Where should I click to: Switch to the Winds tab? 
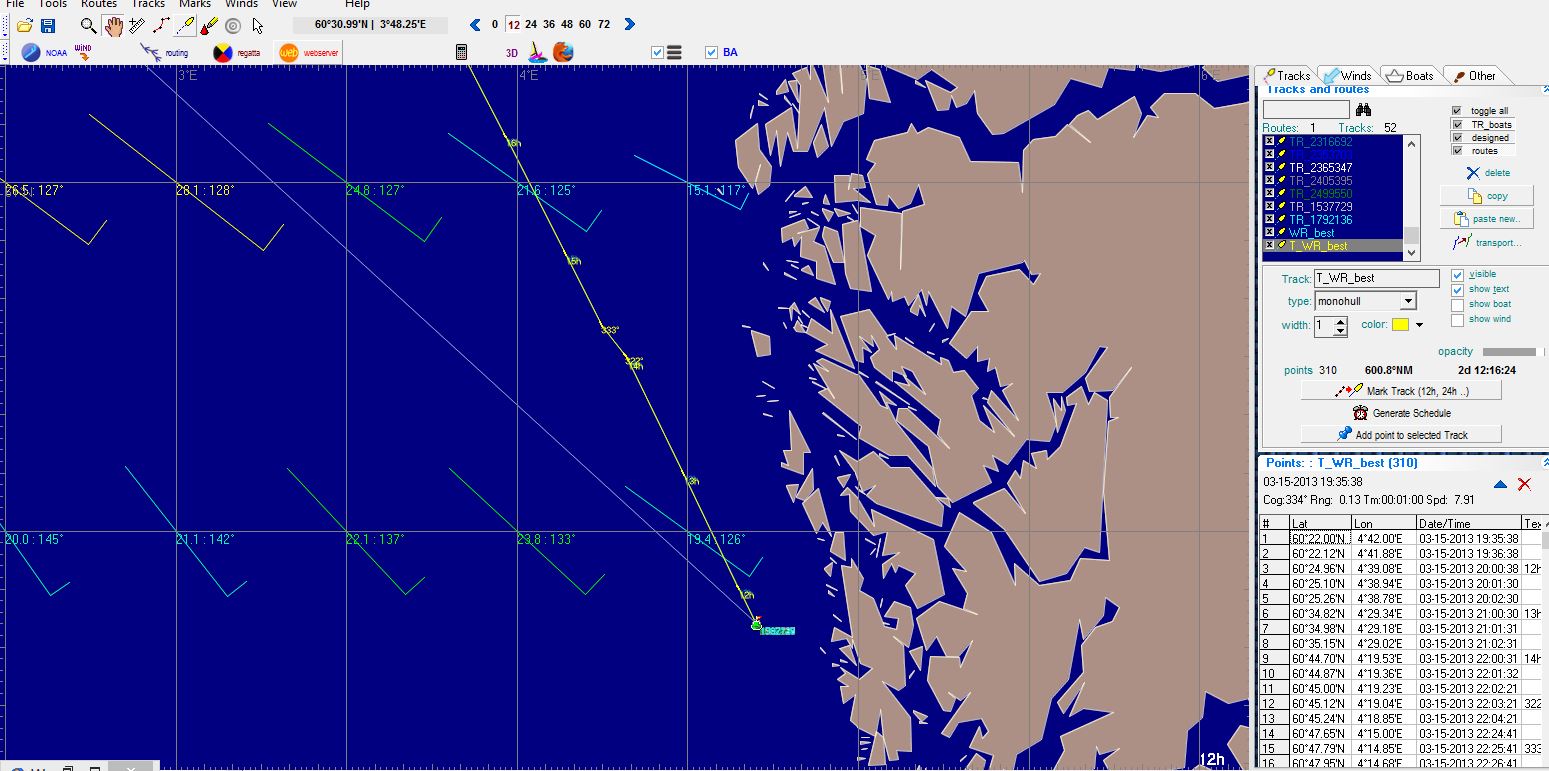coord(1346,75)
